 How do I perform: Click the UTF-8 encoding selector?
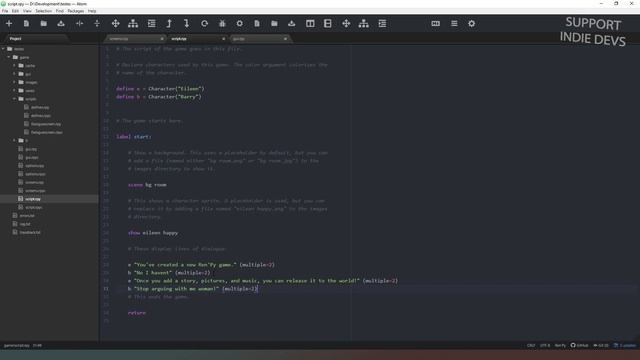(x=545, y=345)
